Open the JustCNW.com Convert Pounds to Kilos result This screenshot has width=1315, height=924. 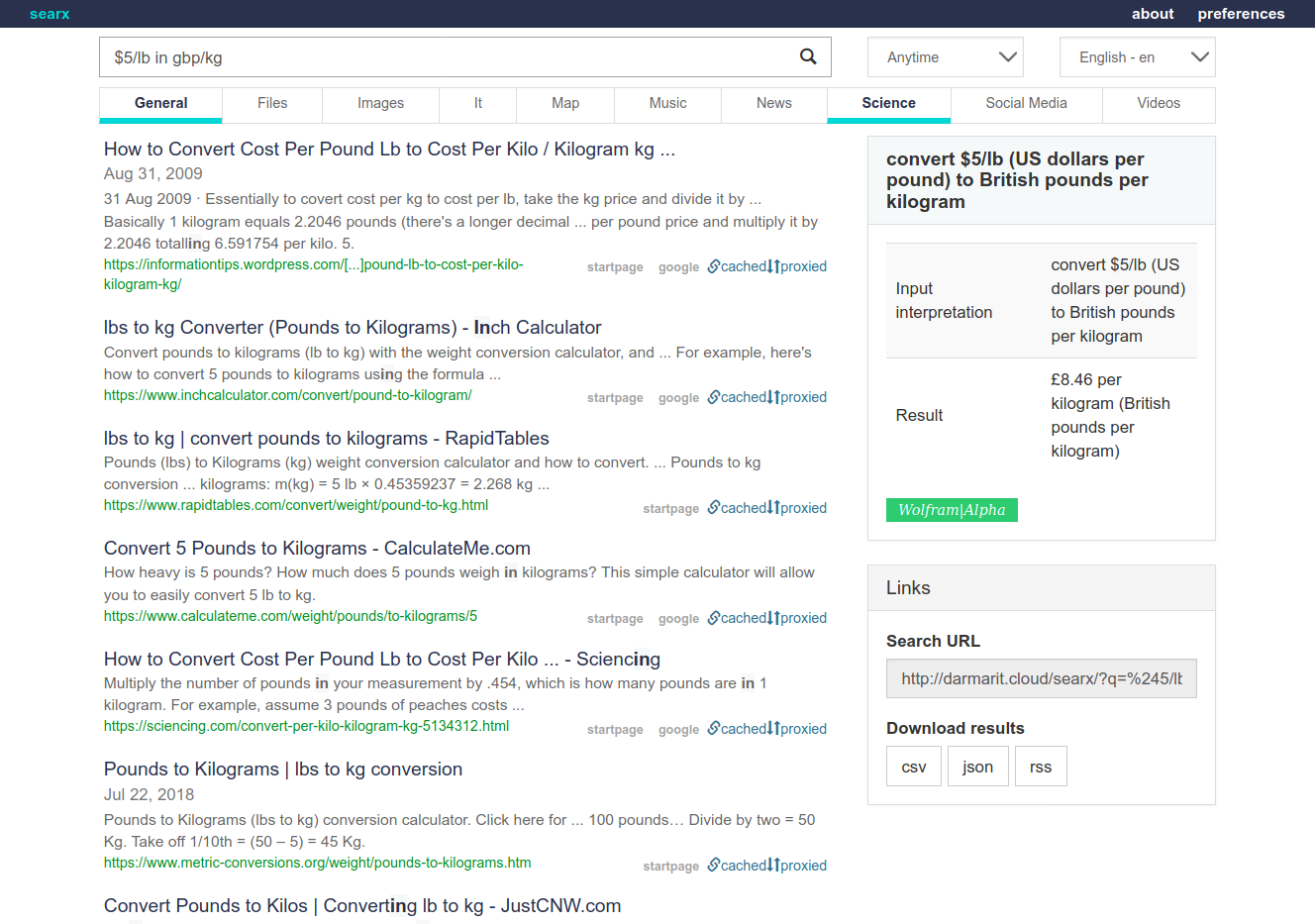tap(362, 906)
